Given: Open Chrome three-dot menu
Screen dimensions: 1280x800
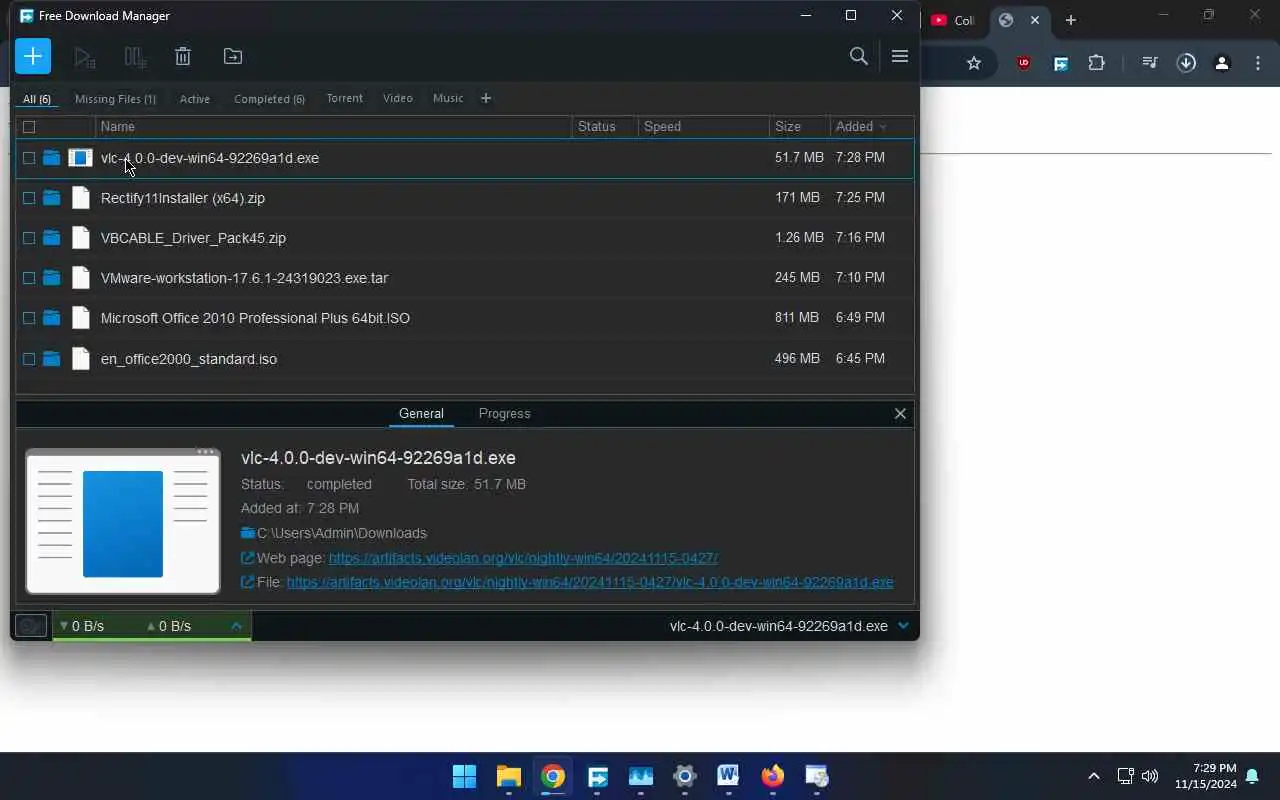Looking at the screenshot, I should coord(1258,63).
